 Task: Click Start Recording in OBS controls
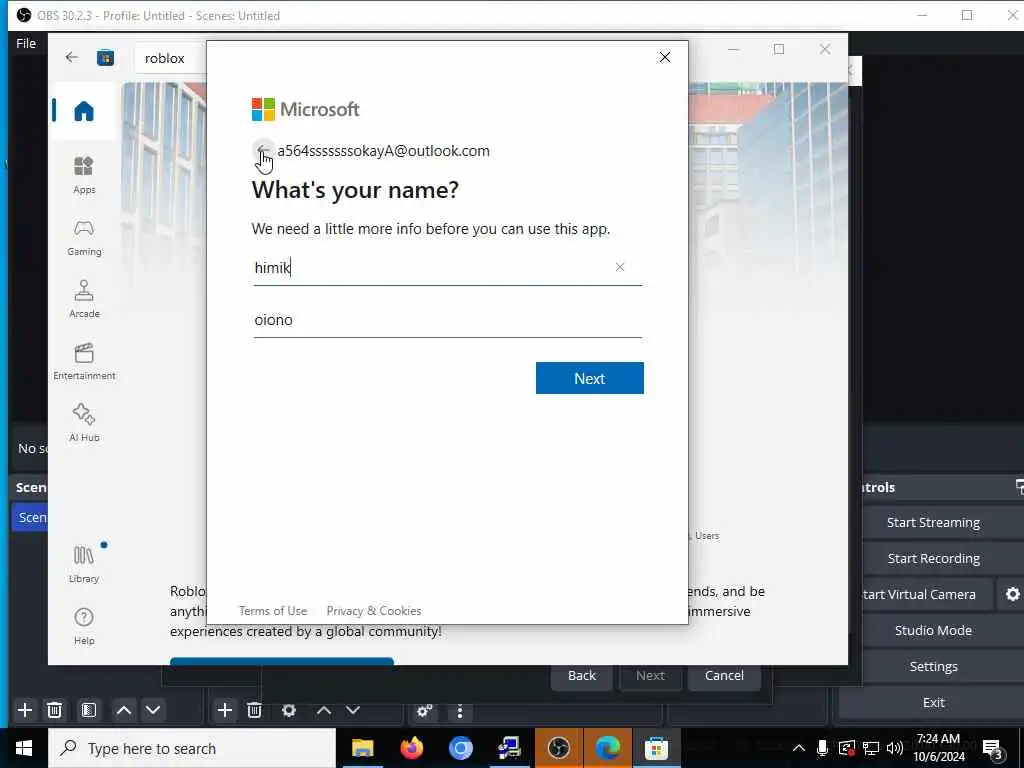click(x=933, y=558)
